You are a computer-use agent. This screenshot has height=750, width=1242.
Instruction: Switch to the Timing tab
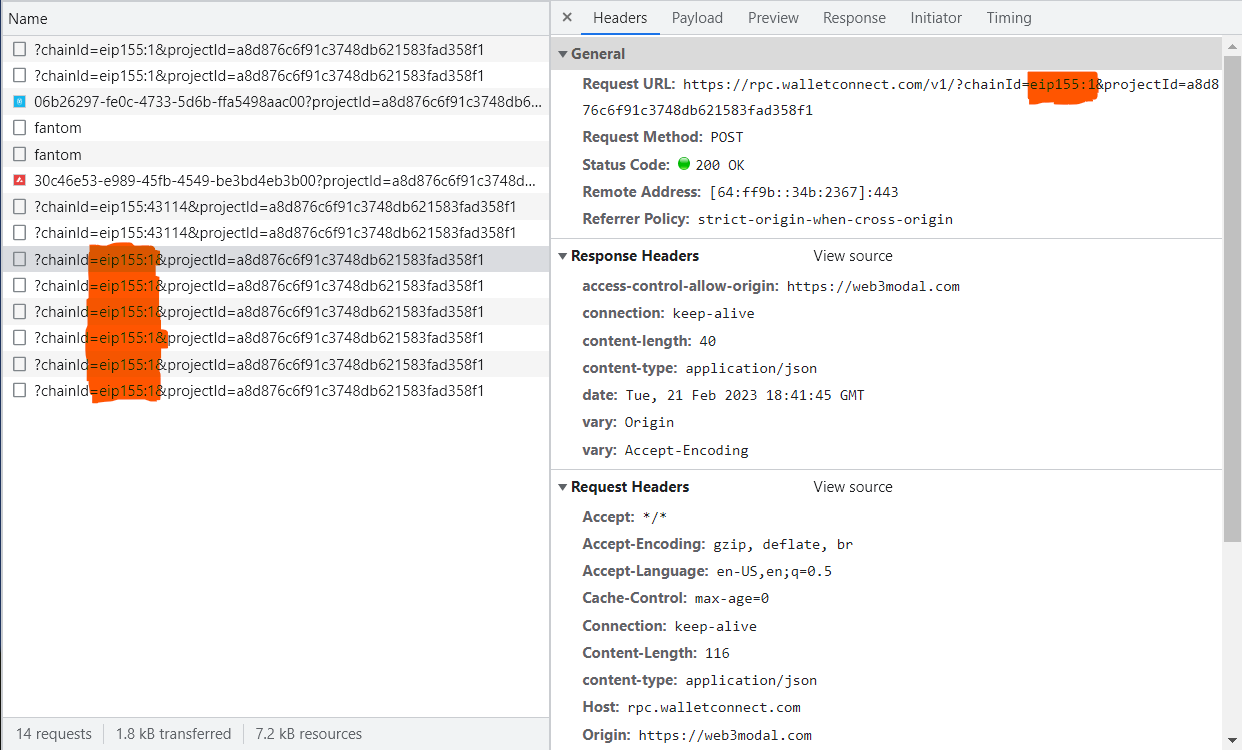1008,17
